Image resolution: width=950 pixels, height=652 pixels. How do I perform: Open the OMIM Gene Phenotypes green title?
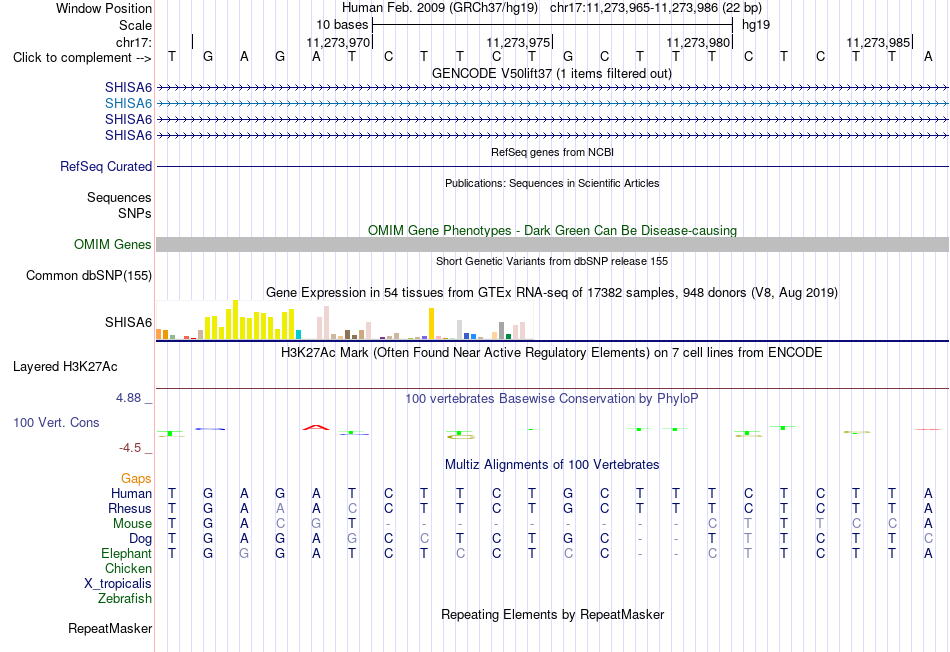552,230
